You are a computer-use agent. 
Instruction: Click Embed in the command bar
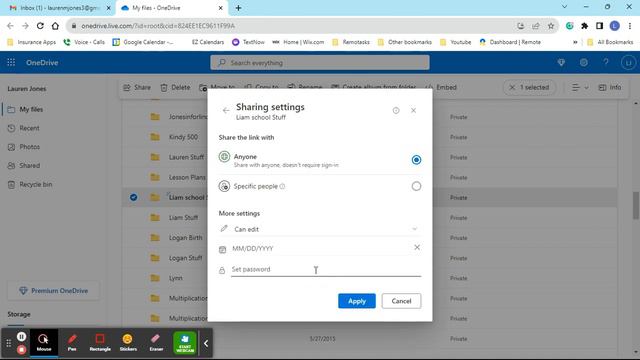441,87
